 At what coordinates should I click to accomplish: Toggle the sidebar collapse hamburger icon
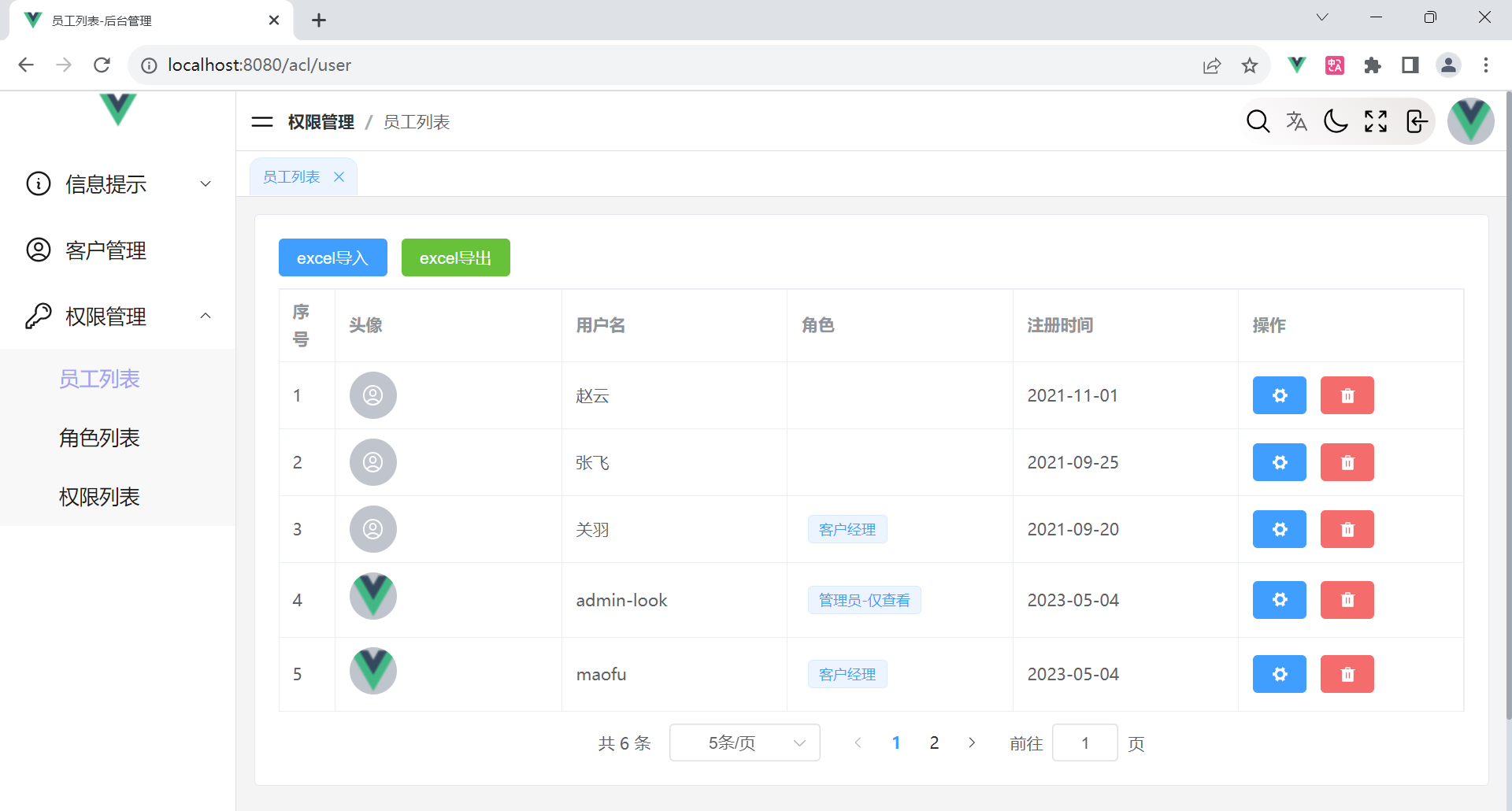click(x=261, y=122)
